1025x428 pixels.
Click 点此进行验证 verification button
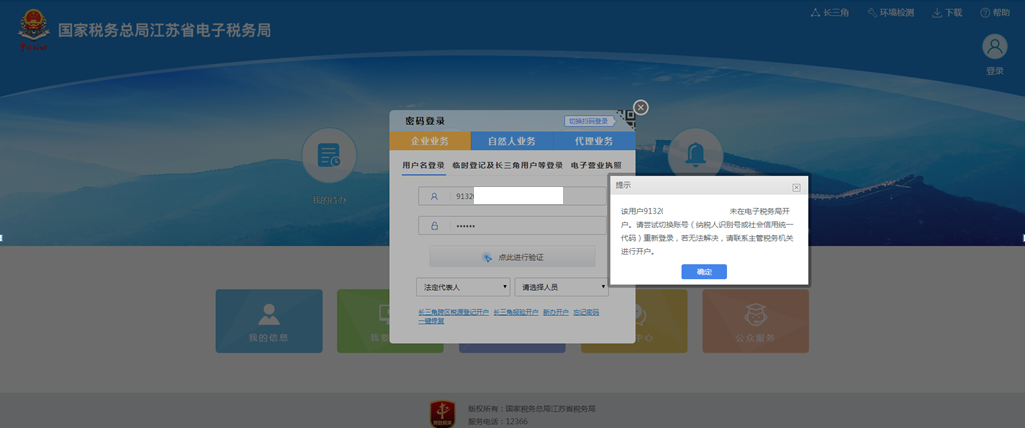point(512,257)
